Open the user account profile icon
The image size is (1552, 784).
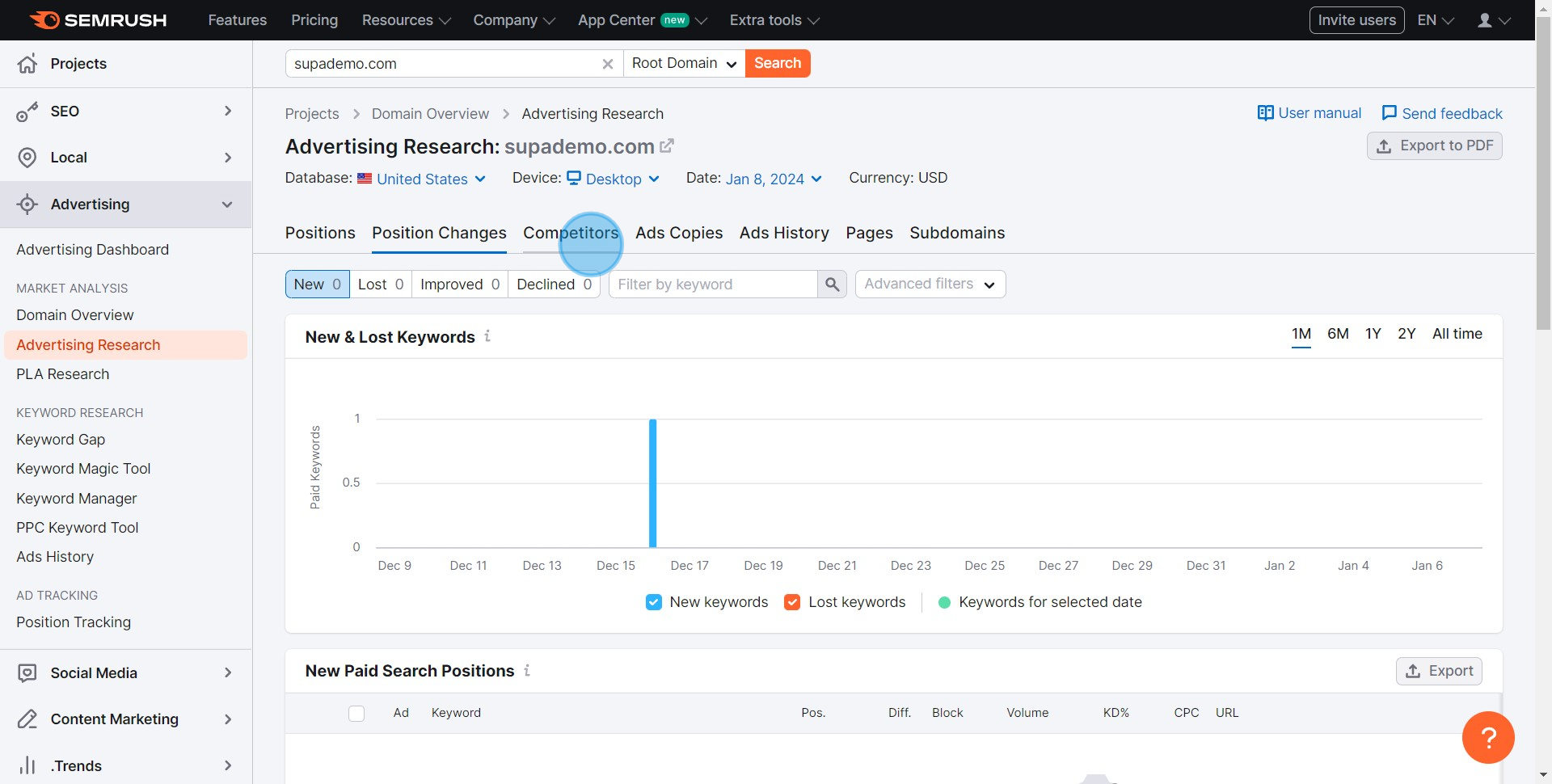pos(1485,20)
